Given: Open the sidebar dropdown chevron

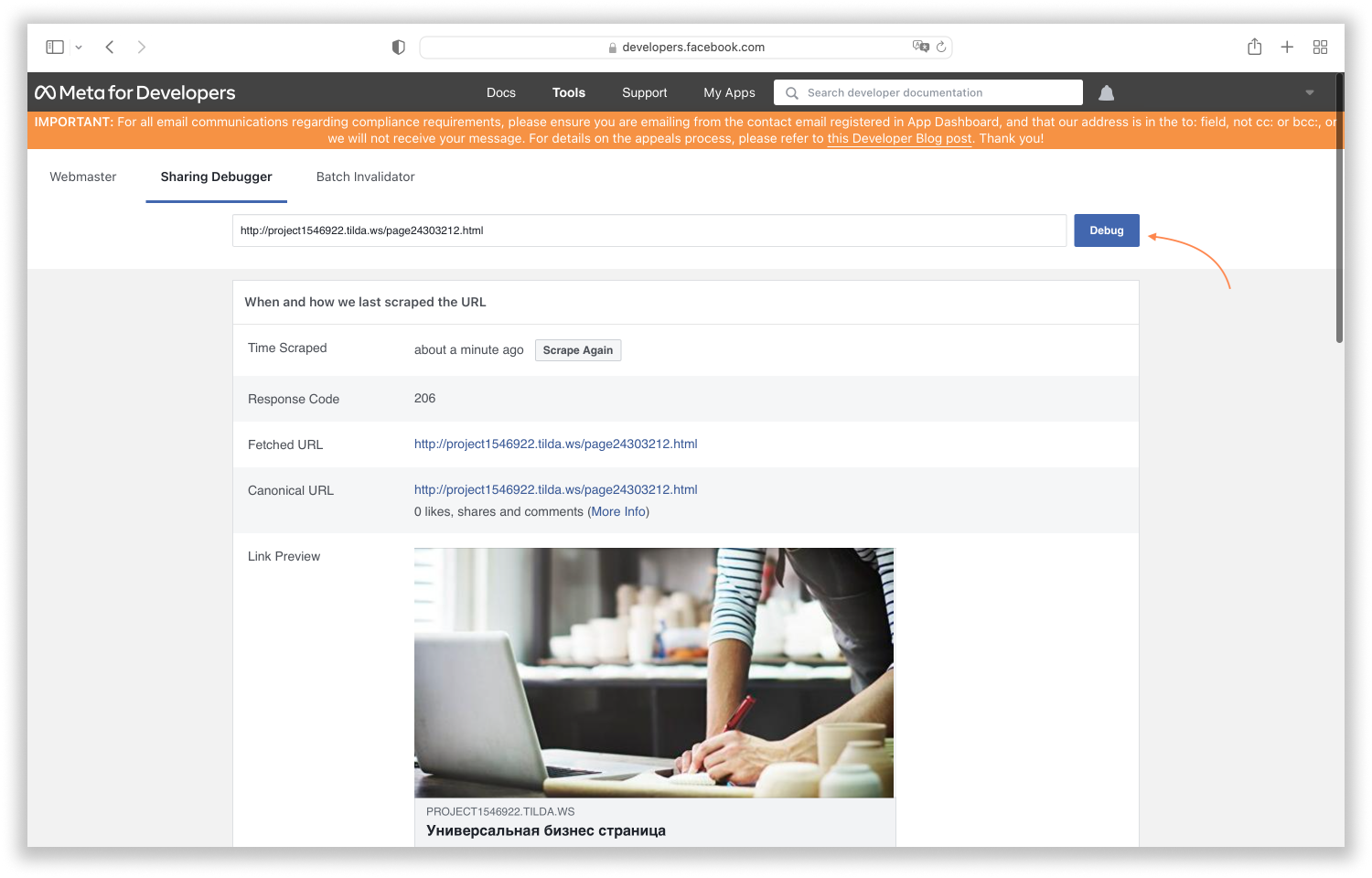Looking at the screenshot, I should 79,48.
